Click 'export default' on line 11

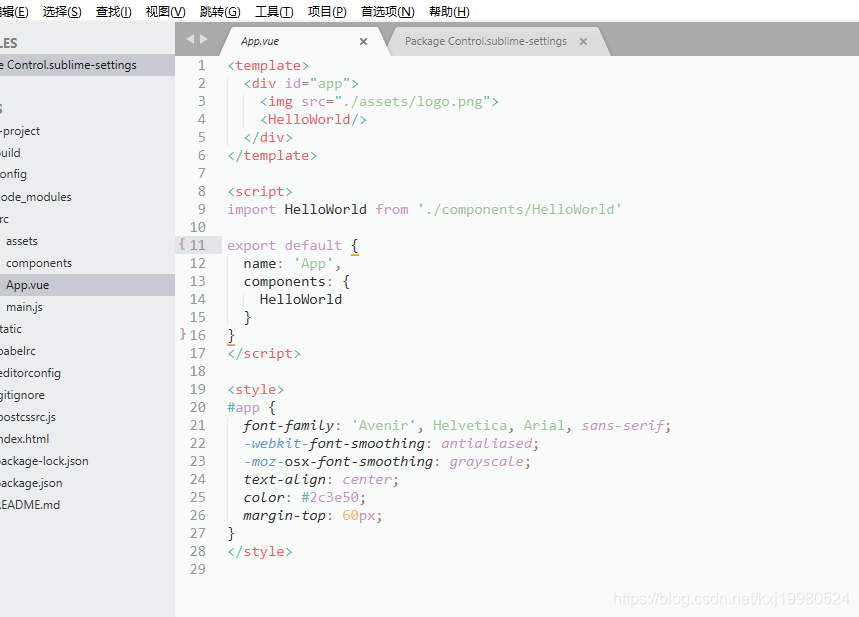point(284,245)
